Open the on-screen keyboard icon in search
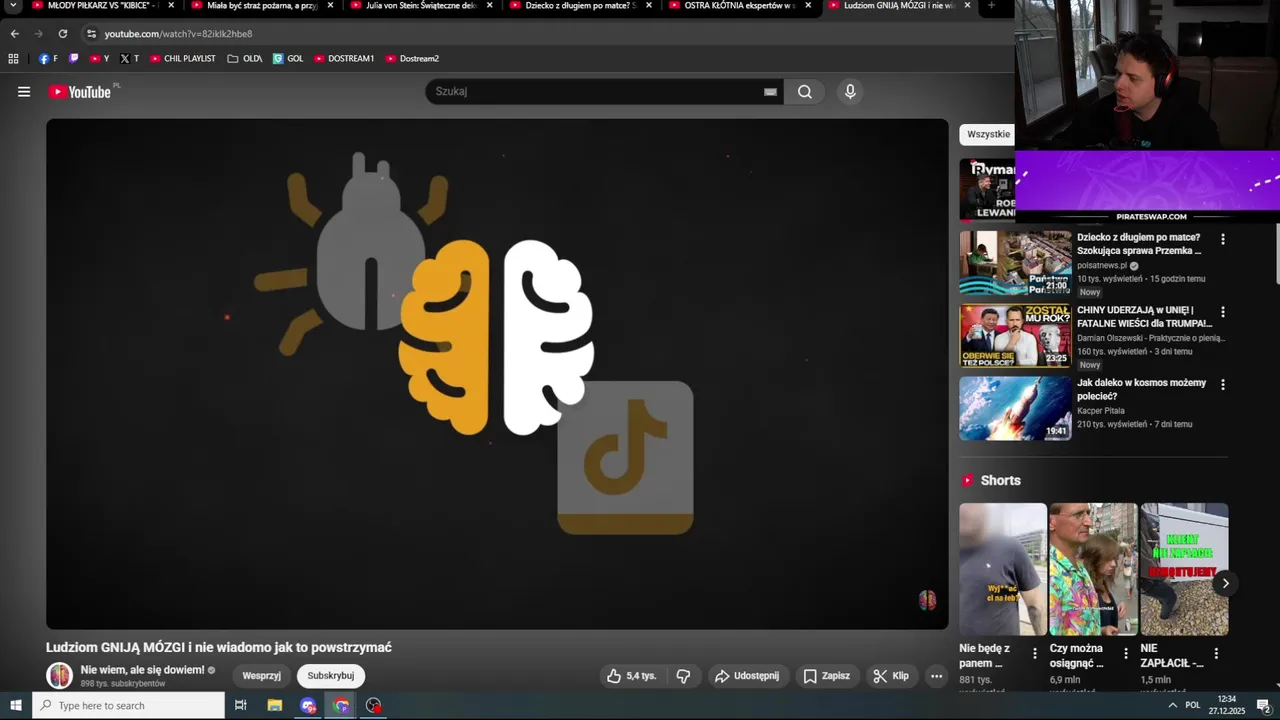1280x720 pixels. [770, 92]
